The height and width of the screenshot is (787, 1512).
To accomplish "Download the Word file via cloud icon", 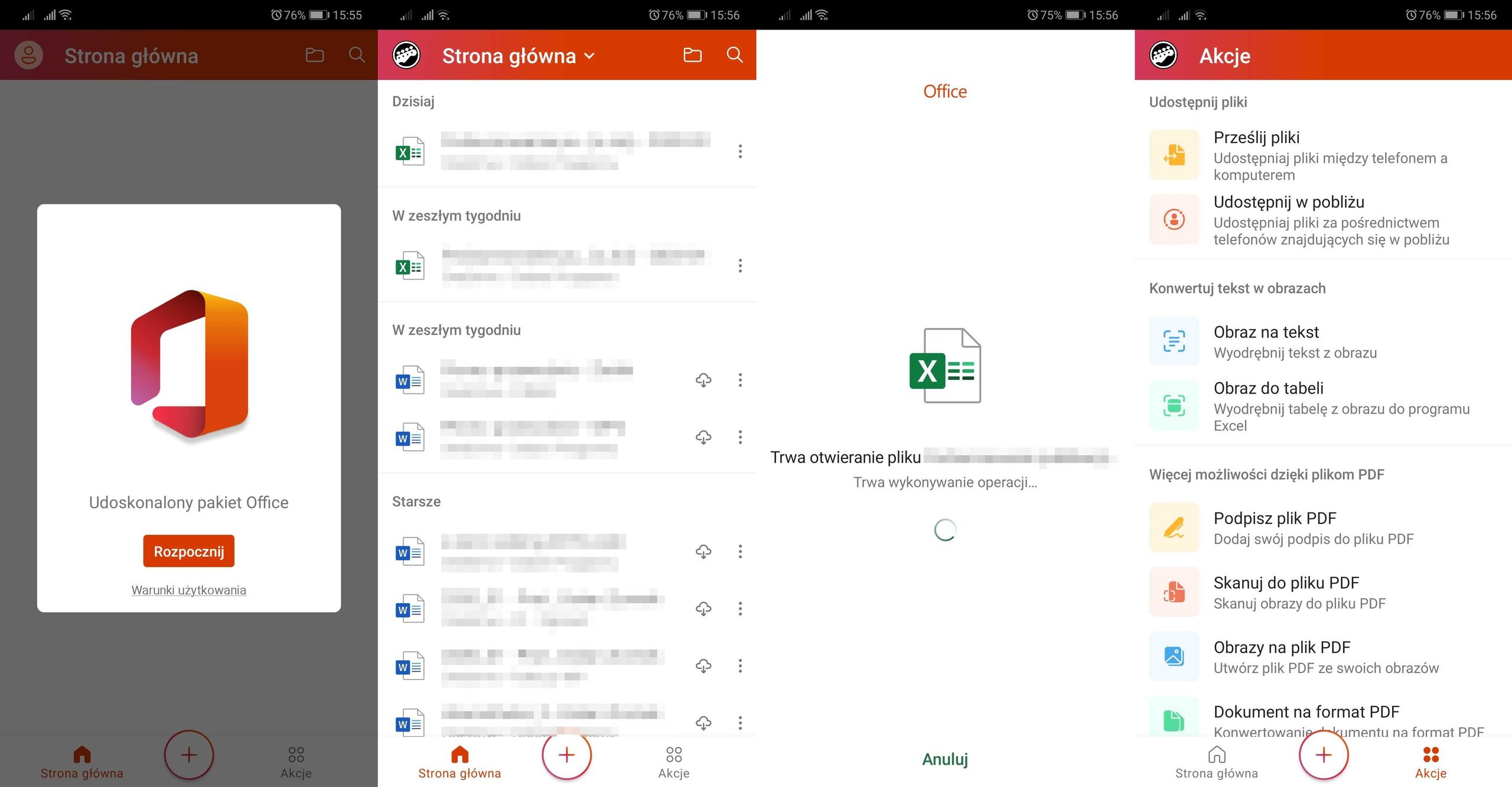I will pos(703,380).
